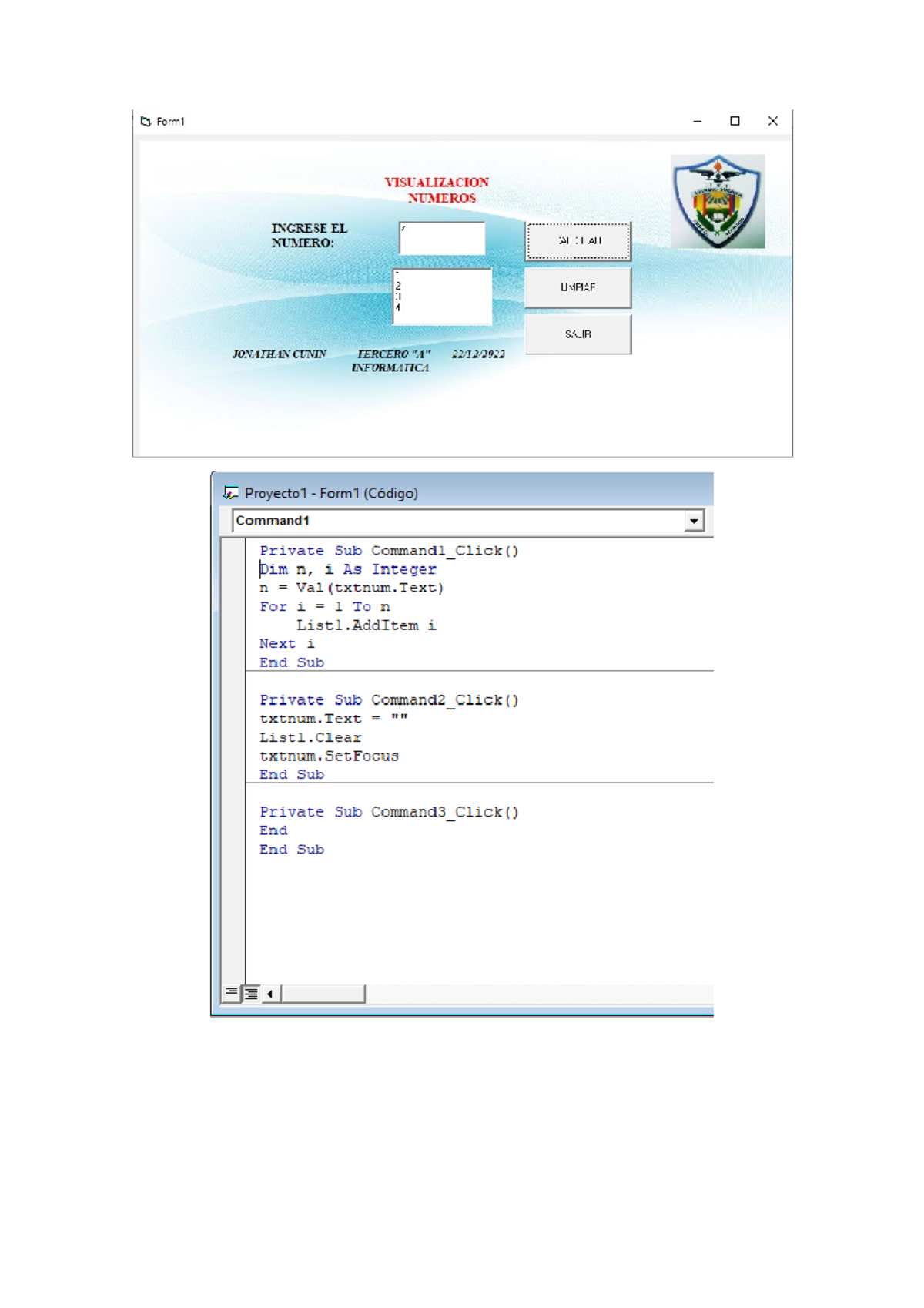924x1308 pixels.
Task: Click the horizontal scrollbar left arrow
Action: 270,994
